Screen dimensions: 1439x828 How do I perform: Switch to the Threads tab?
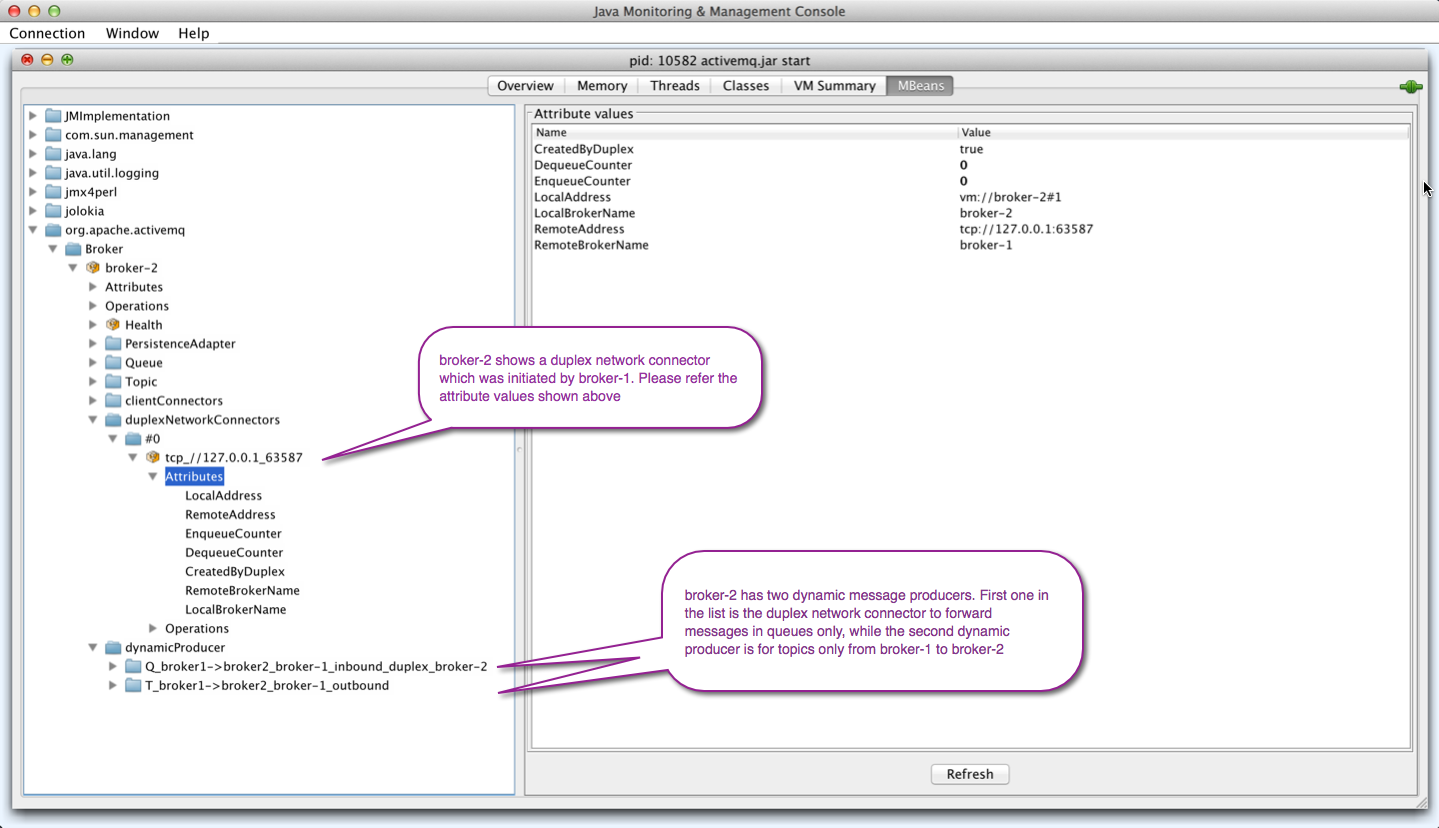(675, 86)
